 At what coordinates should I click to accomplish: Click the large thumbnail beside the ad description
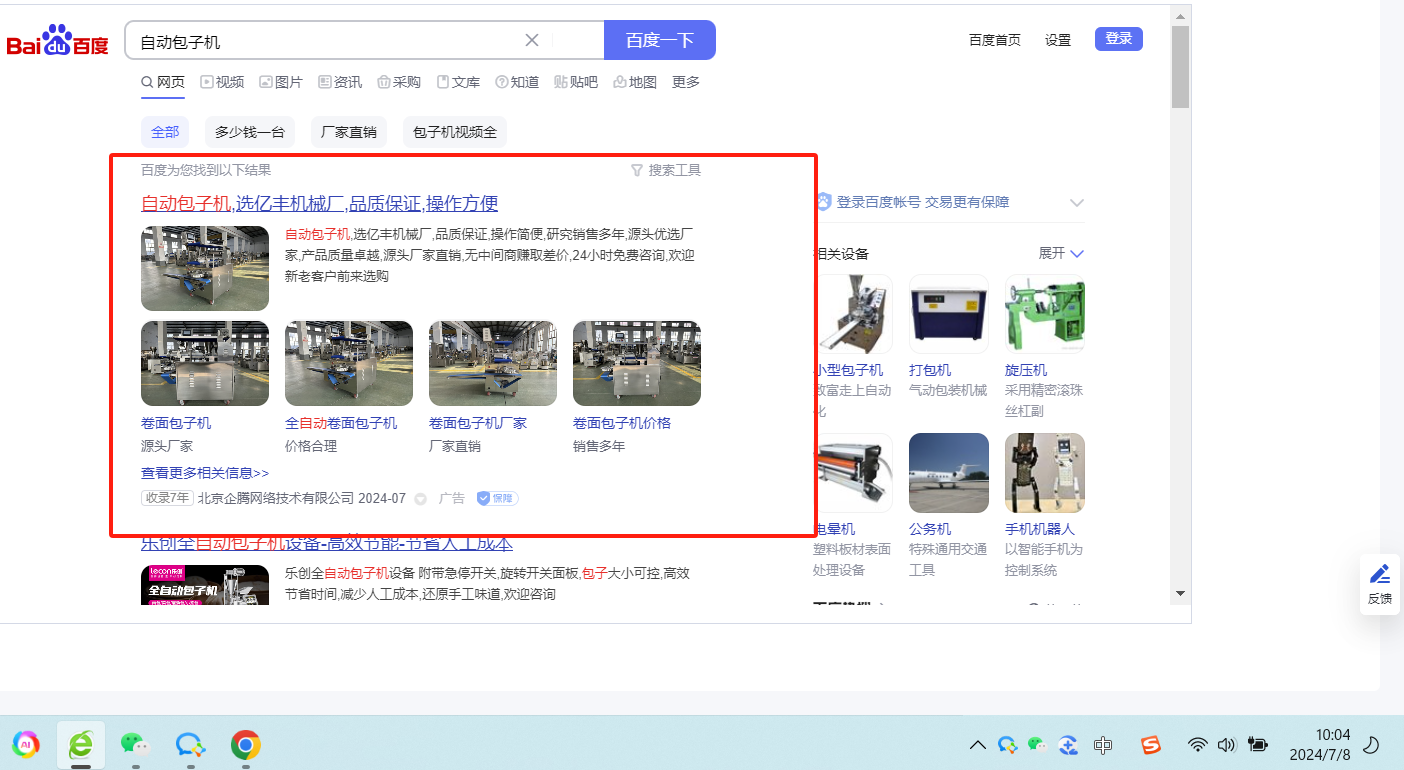[205, 268]
